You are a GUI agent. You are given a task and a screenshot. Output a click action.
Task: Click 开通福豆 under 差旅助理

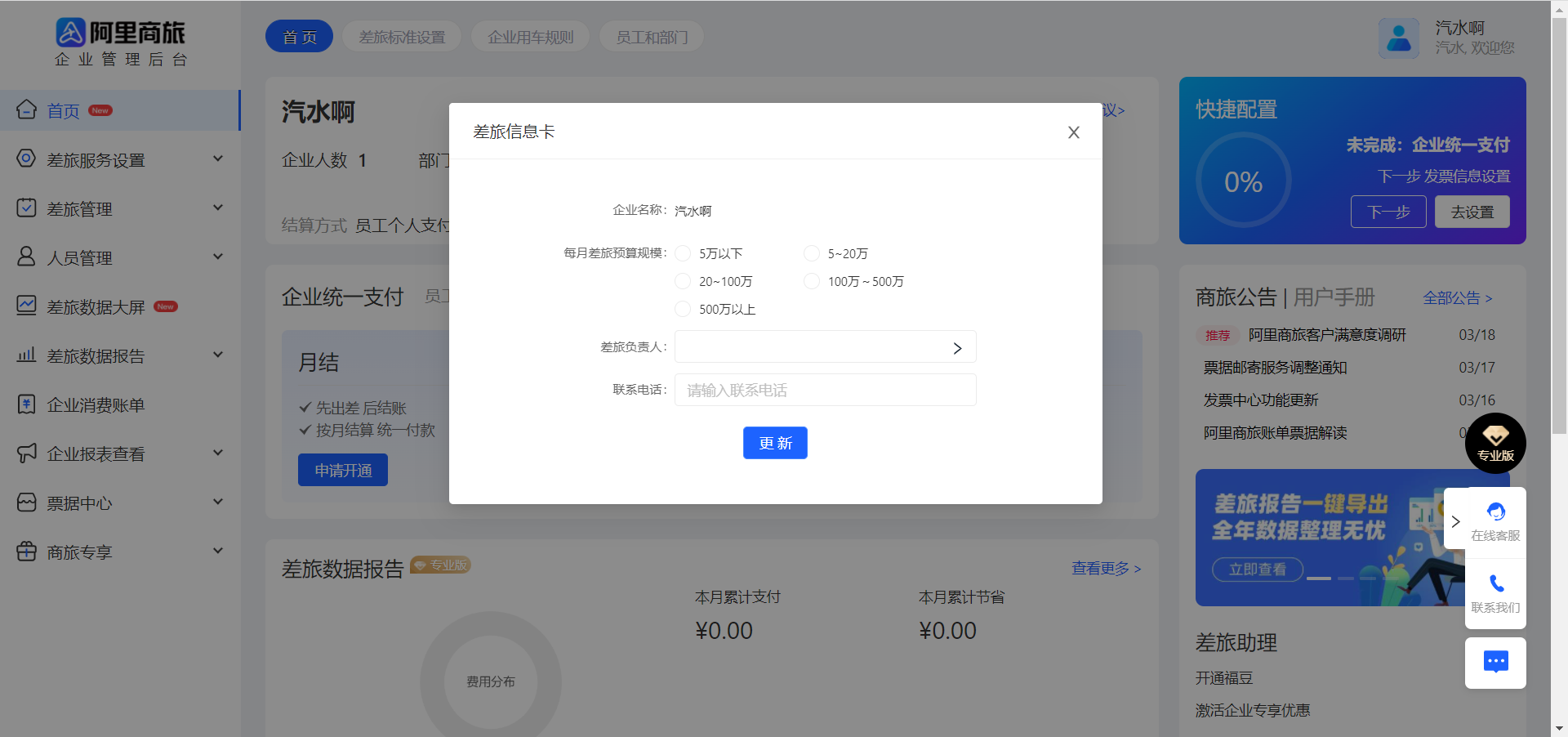point(1223,678)
